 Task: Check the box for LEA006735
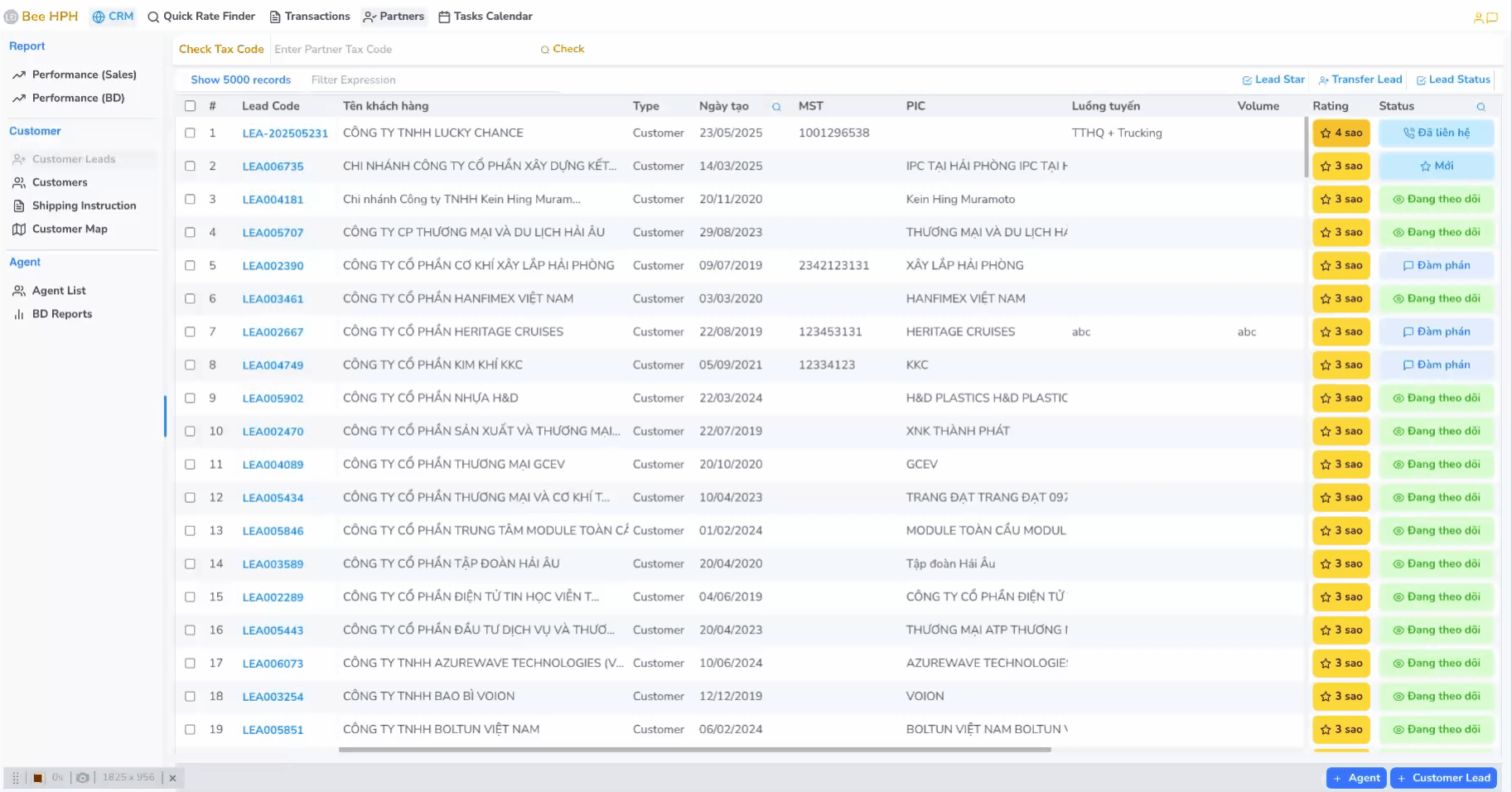(190, 166)
